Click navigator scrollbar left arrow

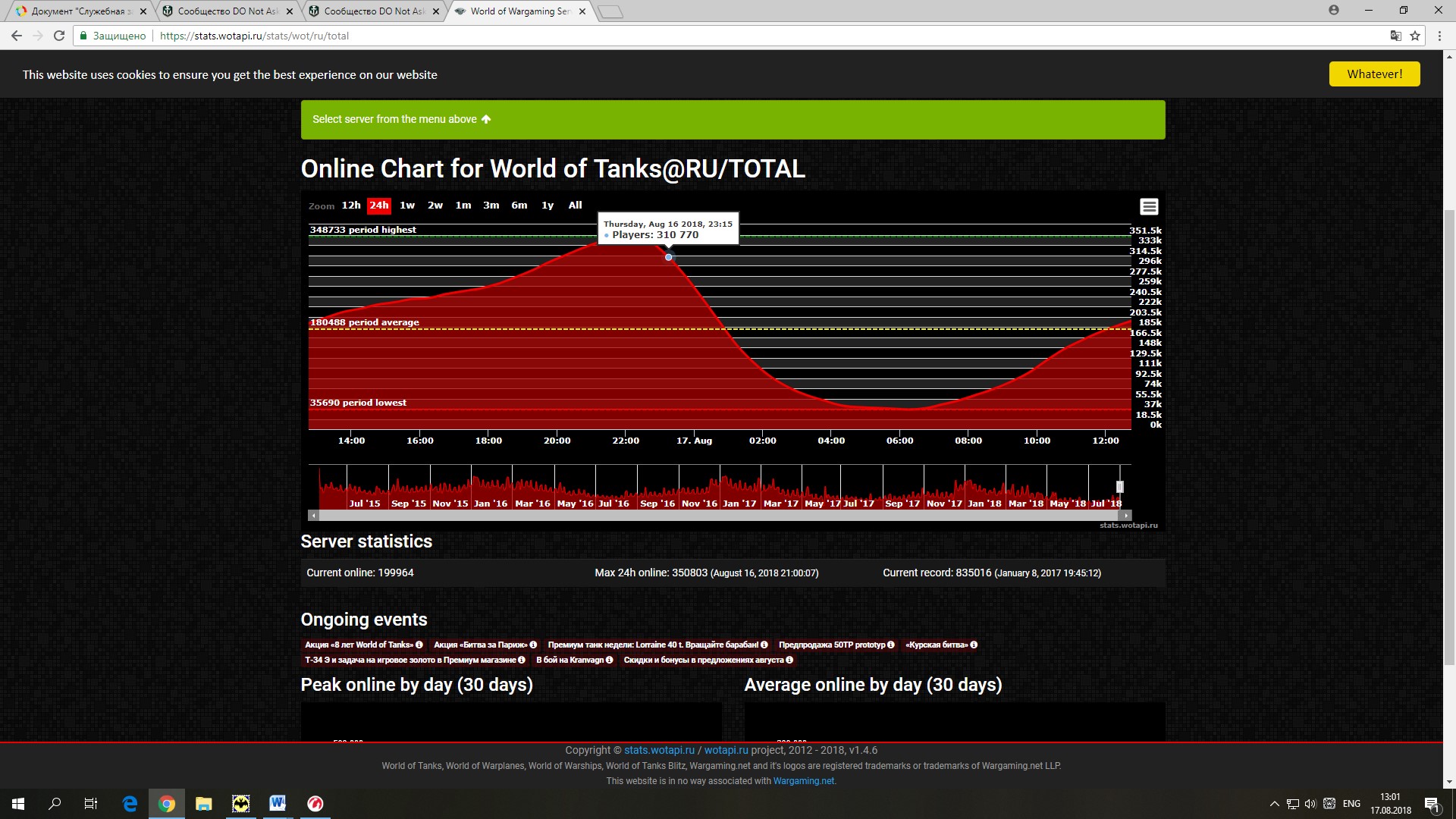(x=313, y=516)
